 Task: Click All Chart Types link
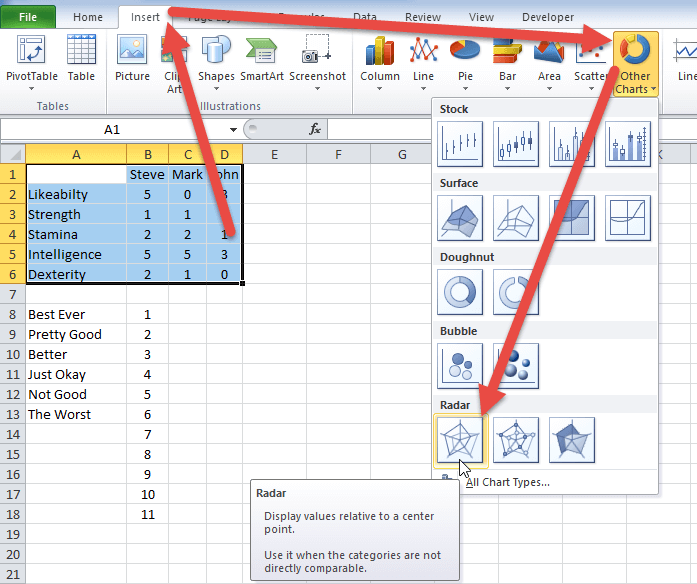pyautogui.click(x=507, y=482)
